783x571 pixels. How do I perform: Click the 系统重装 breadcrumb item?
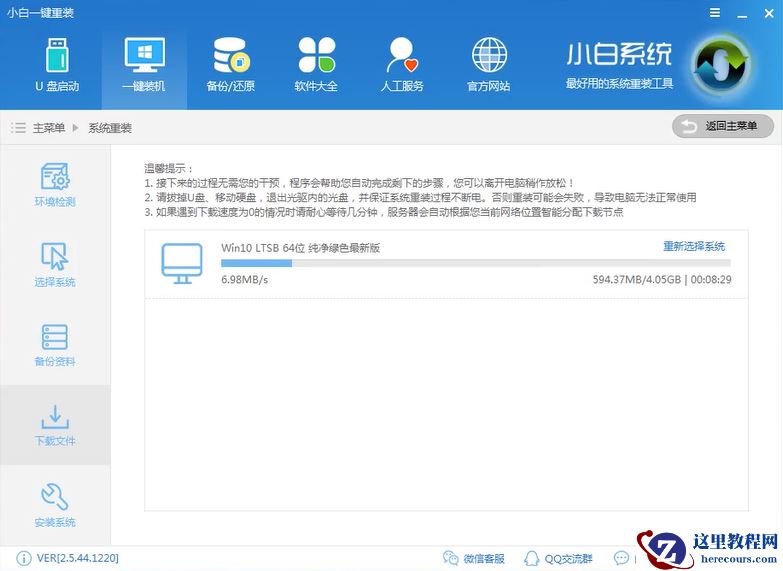(x=110, y=128)
